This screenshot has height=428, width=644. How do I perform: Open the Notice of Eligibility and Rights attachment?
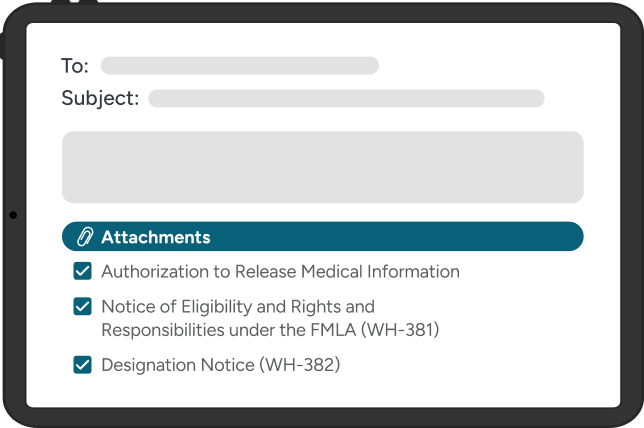click(x=237, y=306)
